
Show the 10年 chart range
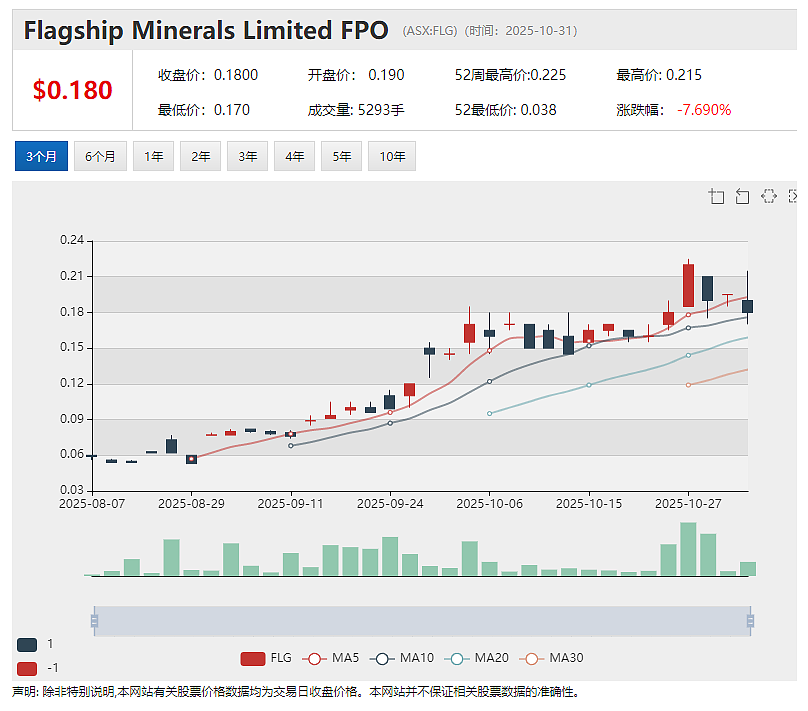[x=392, y=156]
